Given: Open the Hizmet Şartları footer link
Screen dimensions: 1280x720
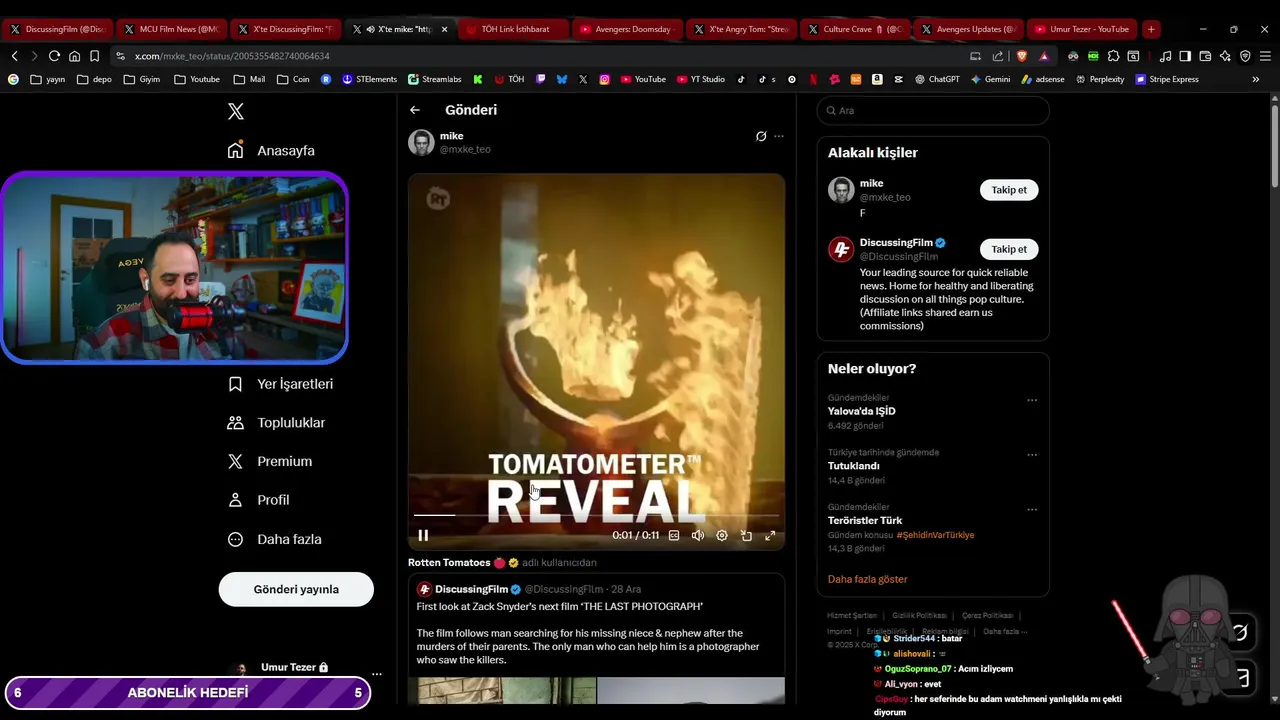Looking at the screenshot, I should (x=852, y=616).
